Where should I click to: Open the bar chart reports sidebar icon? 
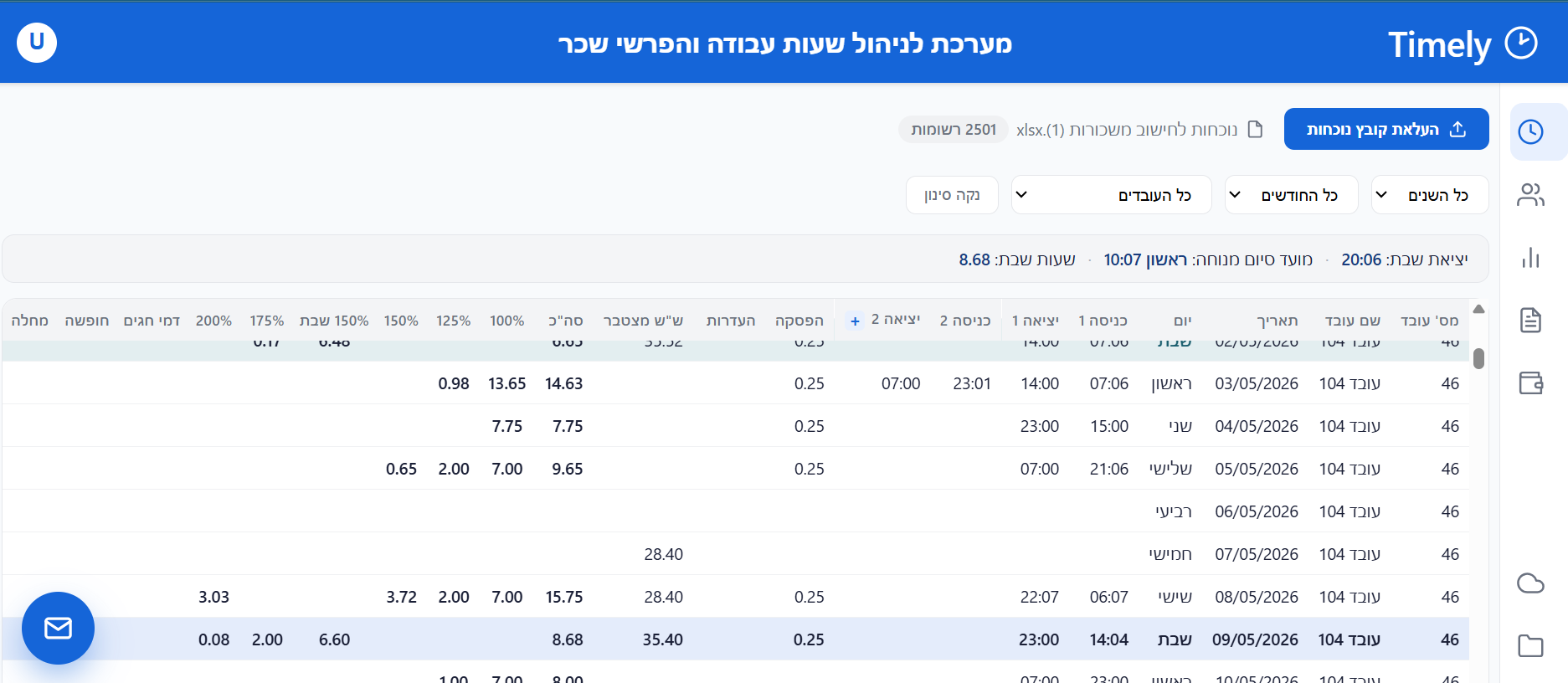[1530, 258]
